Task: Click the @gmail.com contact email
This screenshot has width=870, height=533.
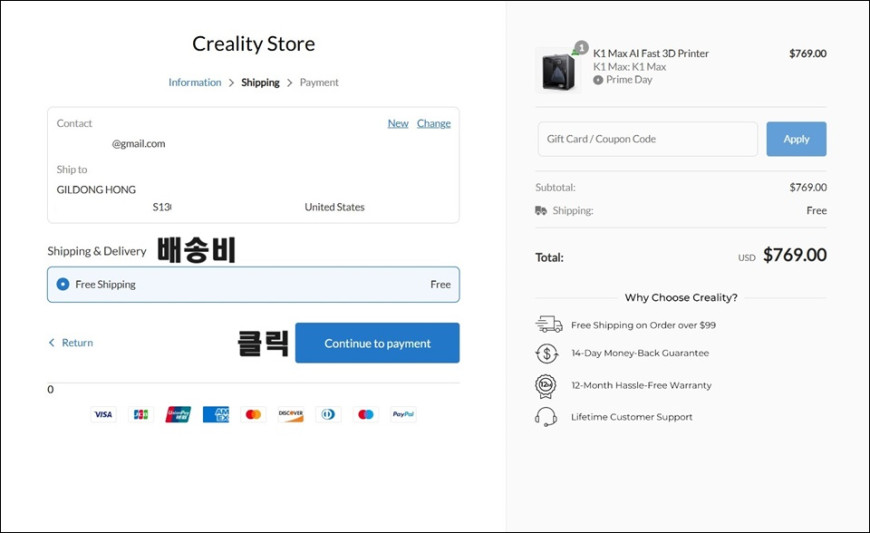Action: 139,144
